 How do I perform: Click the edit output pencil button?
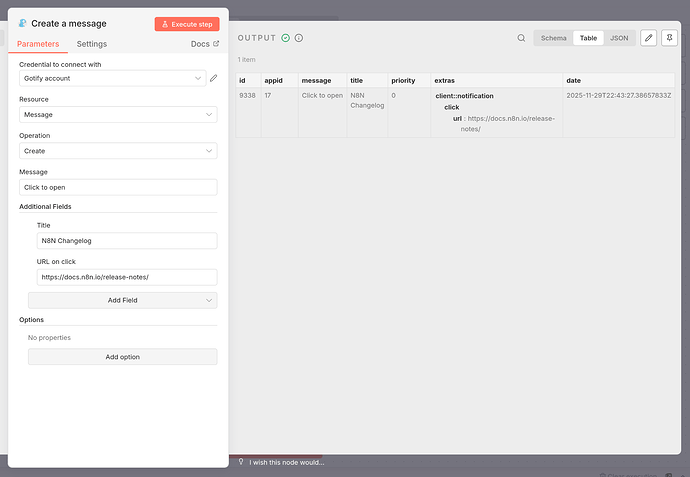[648, 38]
